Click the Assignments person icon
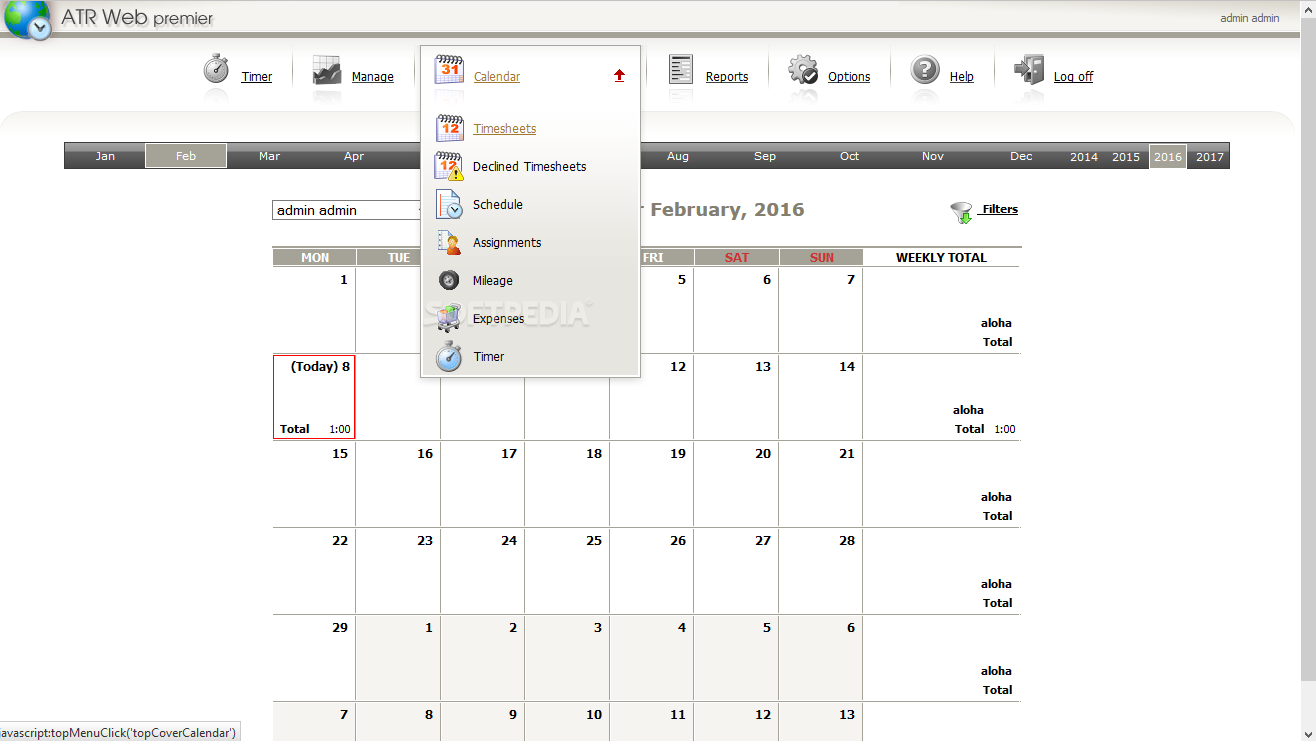 [x=450, y=243]
